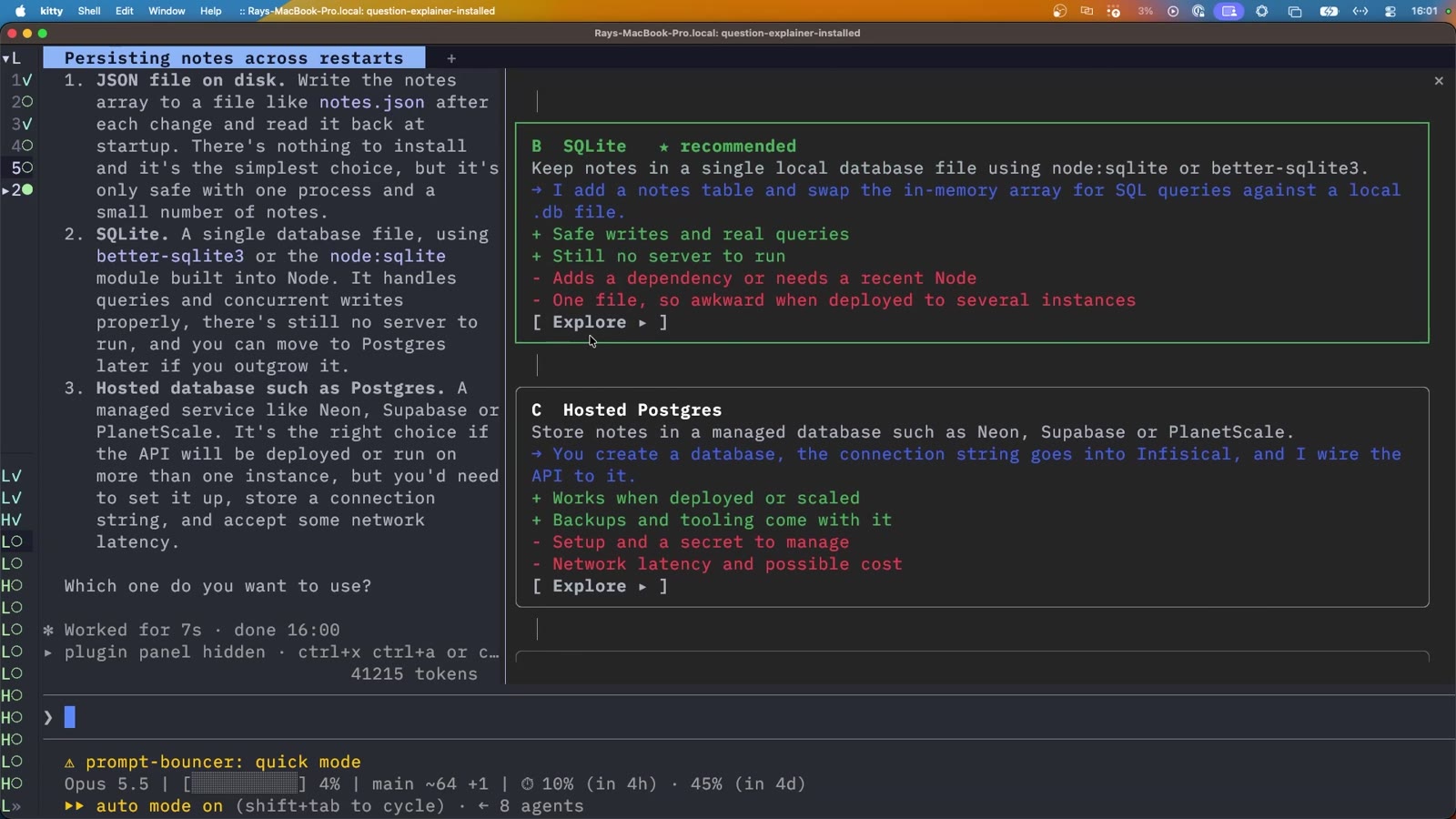Select the 'Persisting notes across restarts' tab
The height and width of the screenshot is (819, 1456).
pyautogui.click(x=234, y=57)
